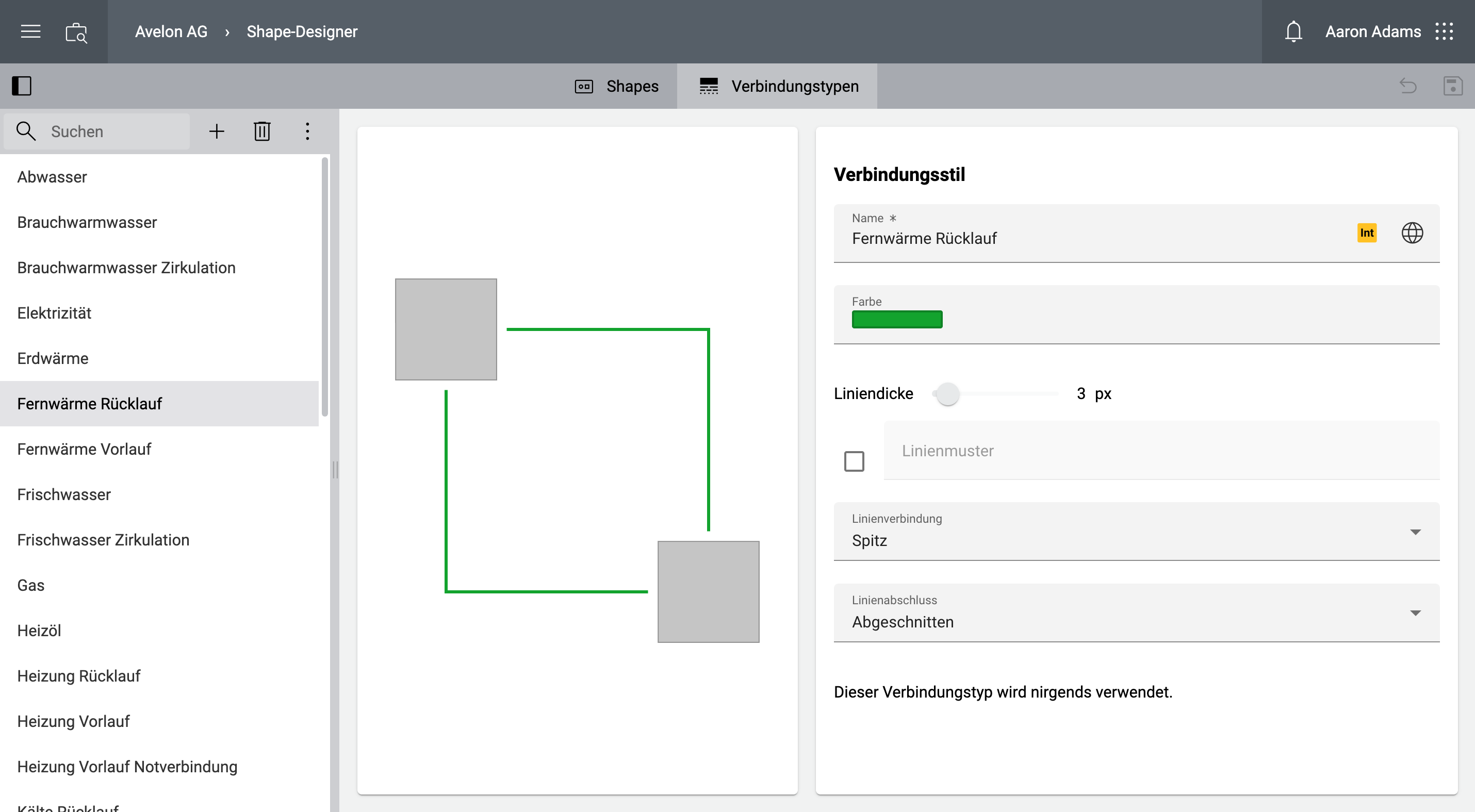Screen dimensions: 1475x812
Task: Select Heizung Rücklauf in the list
Action: tap(159, 676)
